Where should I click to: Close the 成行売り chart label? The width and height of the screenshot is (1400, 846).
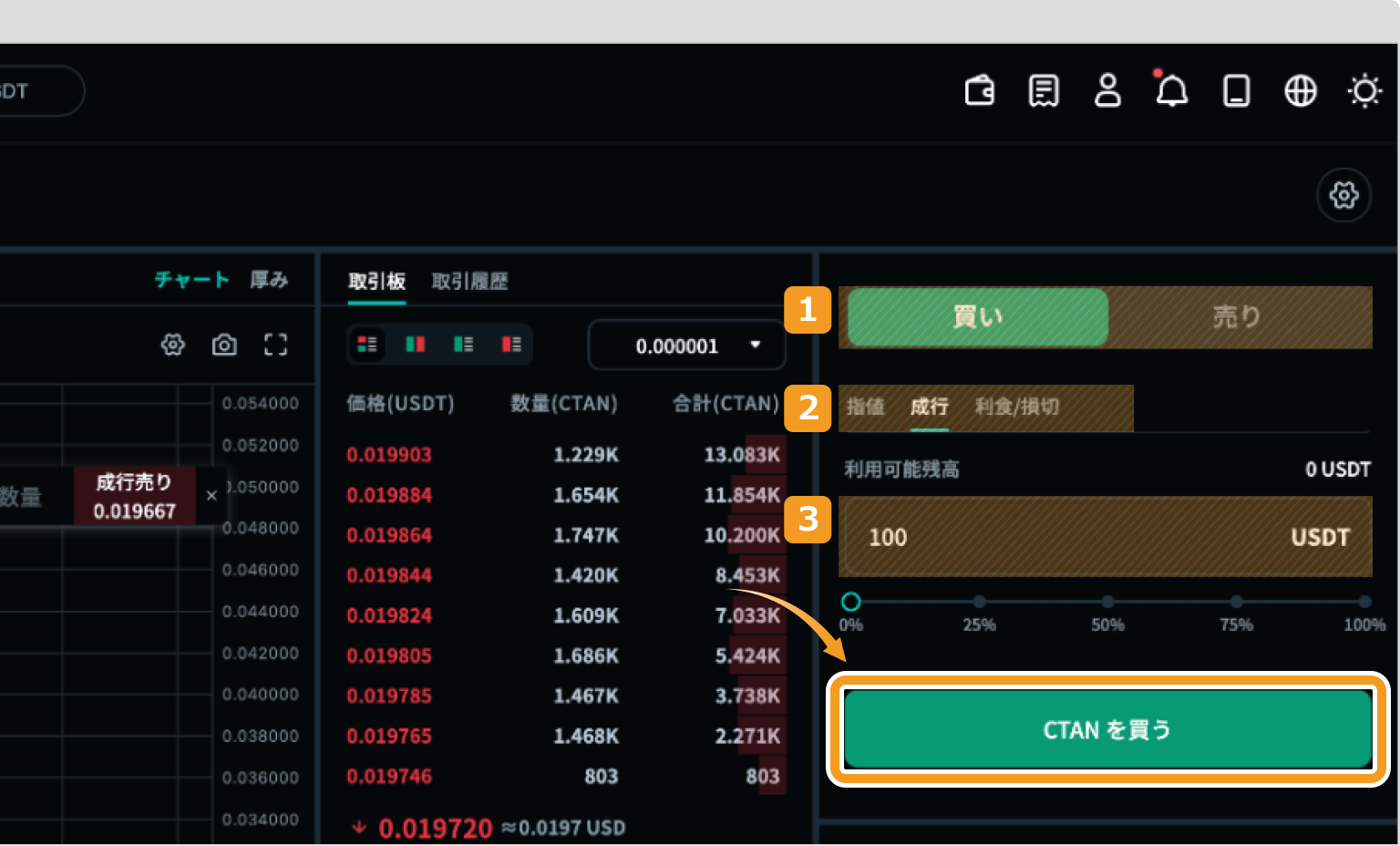tap(211, 496)
